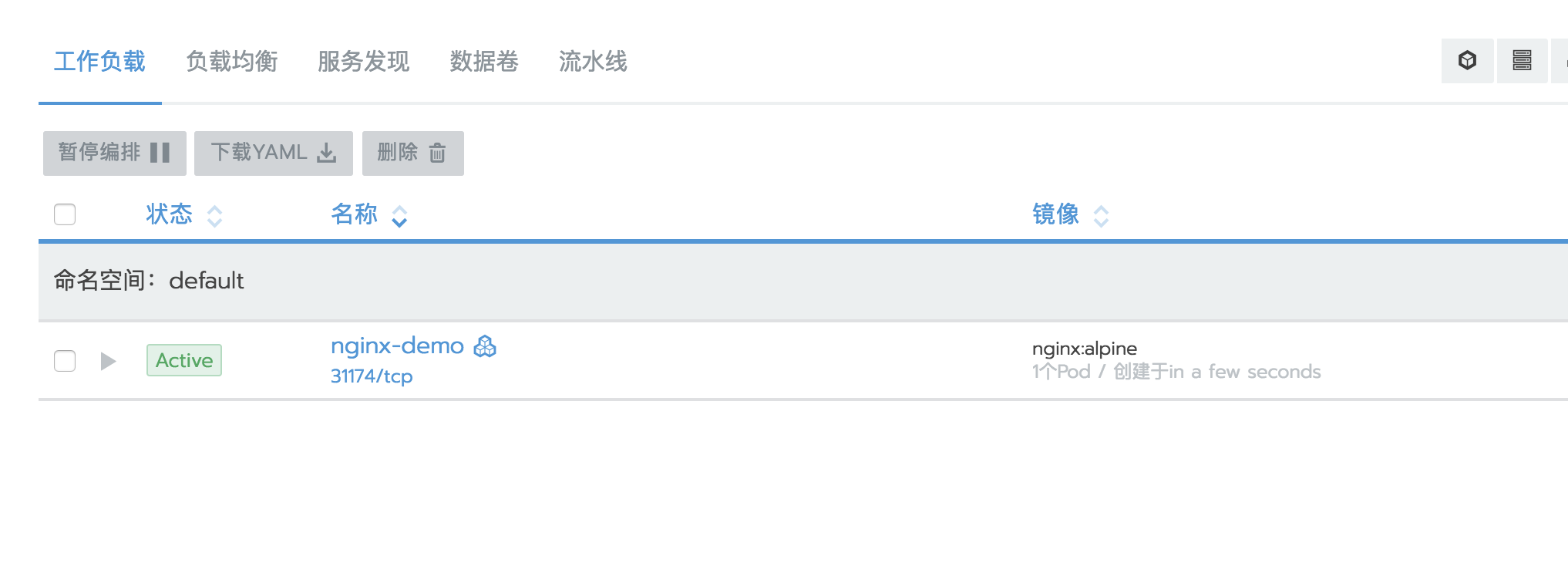This screenshot has width=1568, height=563.
Task: Open the nginx-demo workload link
Action: [397, 346]
